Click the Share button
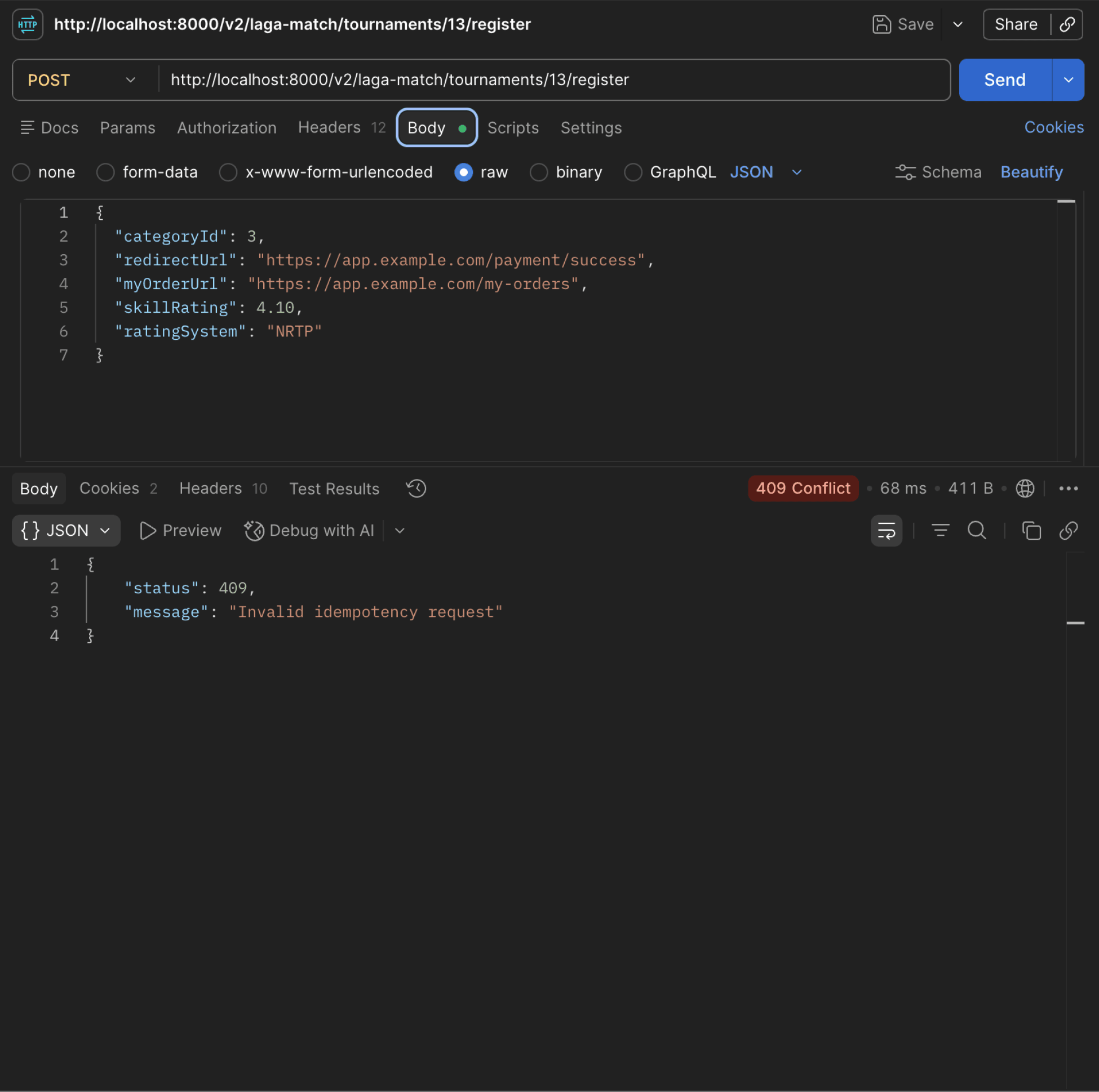This screenshot has height=1092, width=1099. pyautogui.click(x=1016, y=24)
